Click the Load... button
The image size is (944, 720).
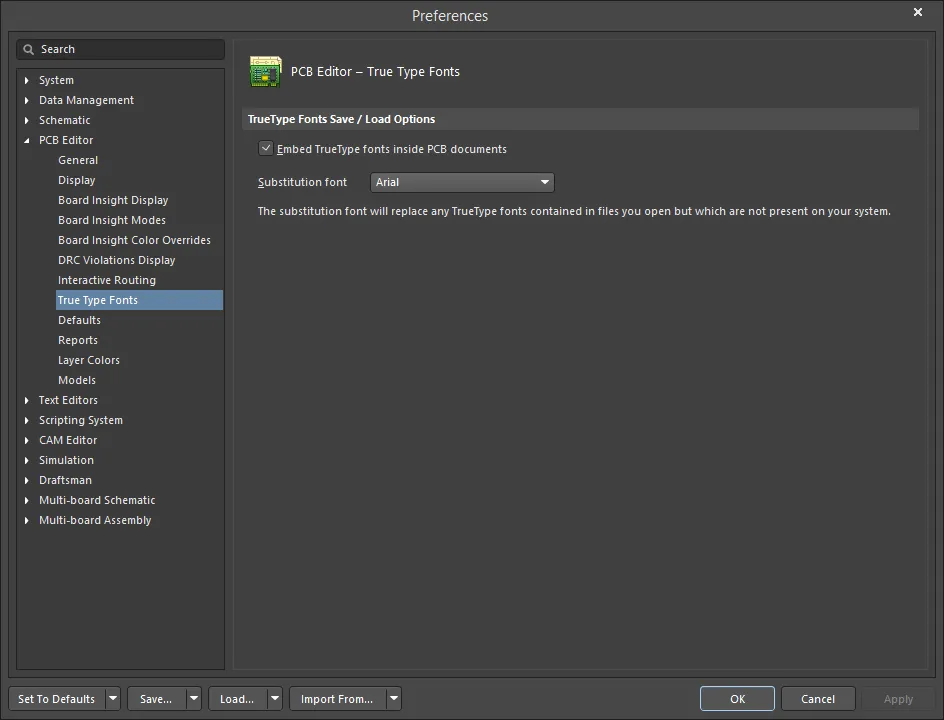click(x=237, y=699)
